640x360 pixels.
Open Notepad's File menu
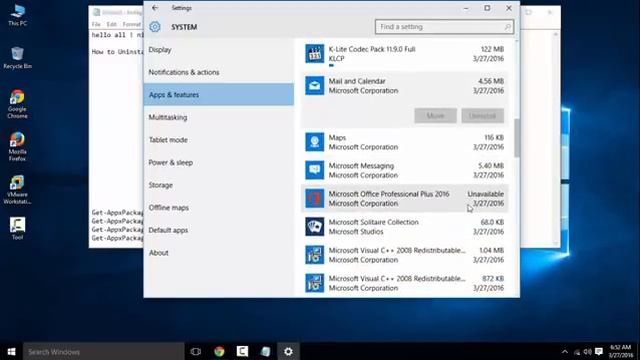point(96,24)
